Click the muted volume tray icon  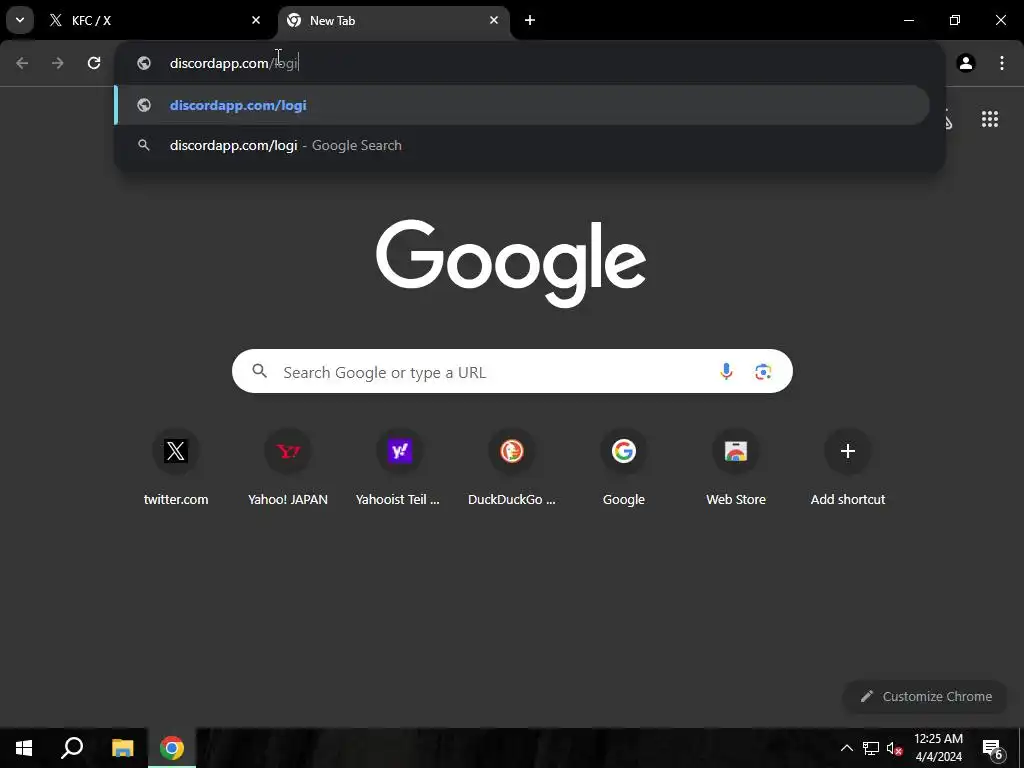click(894, 748)
